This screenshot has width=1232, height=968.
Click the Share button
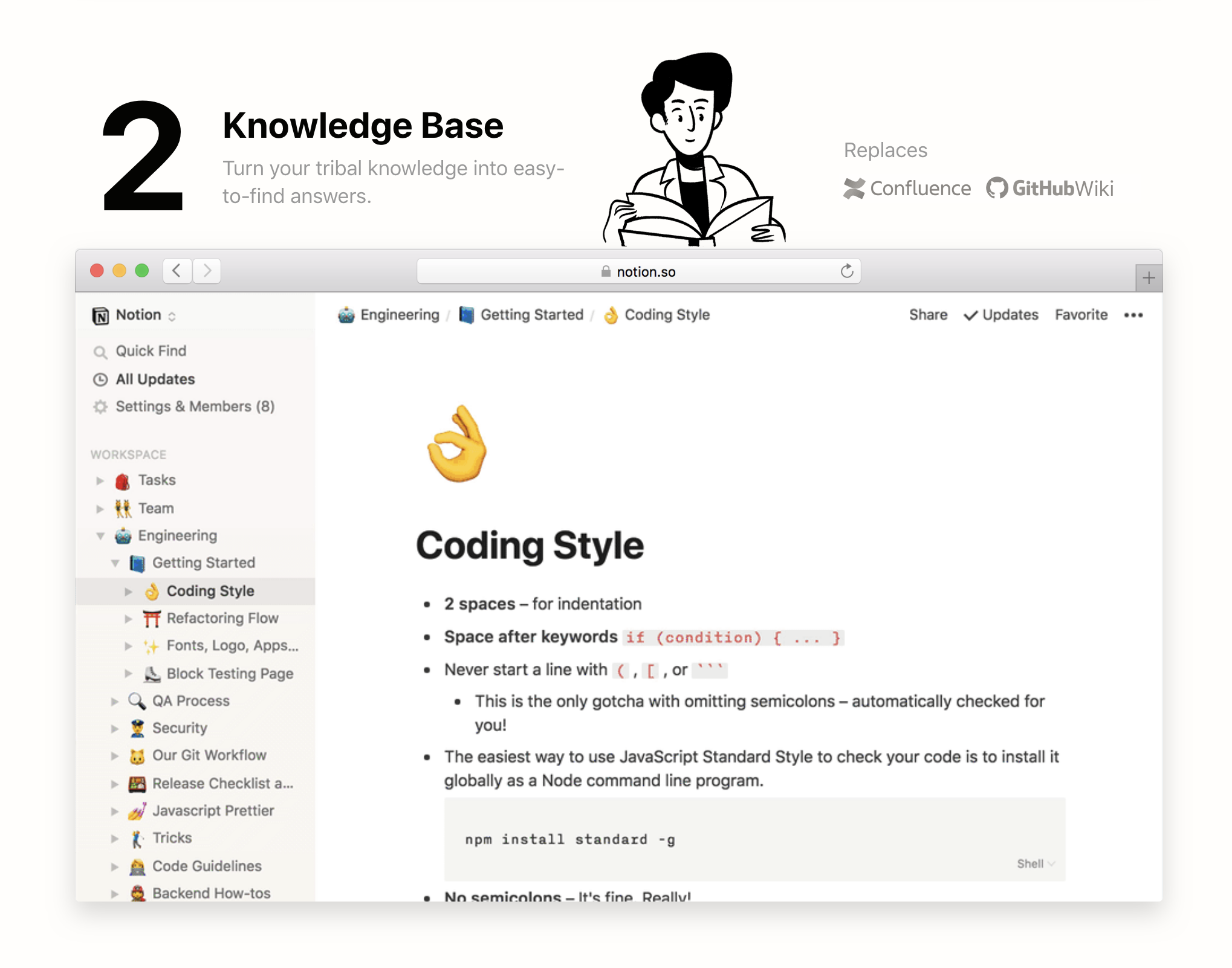927,315
